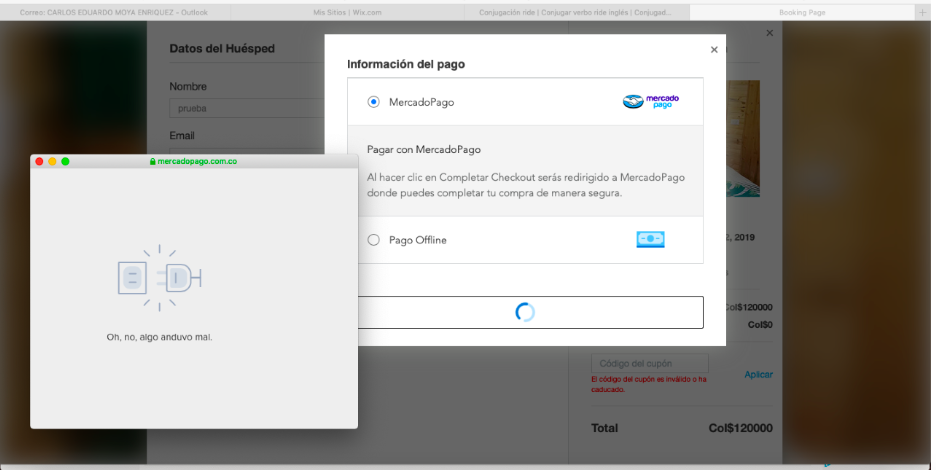This screenshot has height=470, width=936.
Task: Minimize the mercadopago popup yellow button
Action: (53, 161)
